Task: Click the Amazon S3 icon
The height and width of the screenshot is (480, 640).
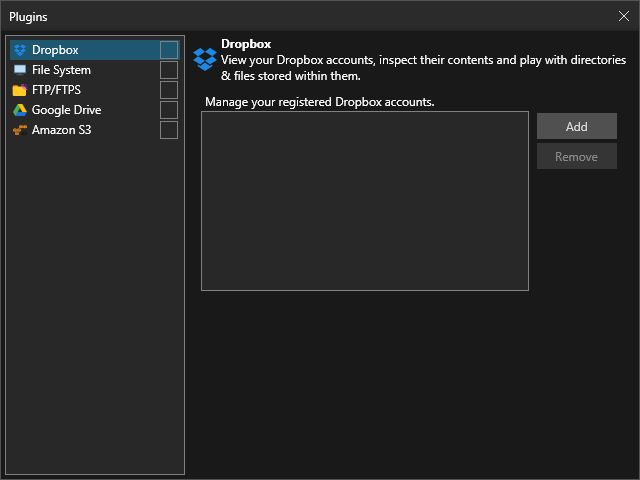Action: click(20, 130)
